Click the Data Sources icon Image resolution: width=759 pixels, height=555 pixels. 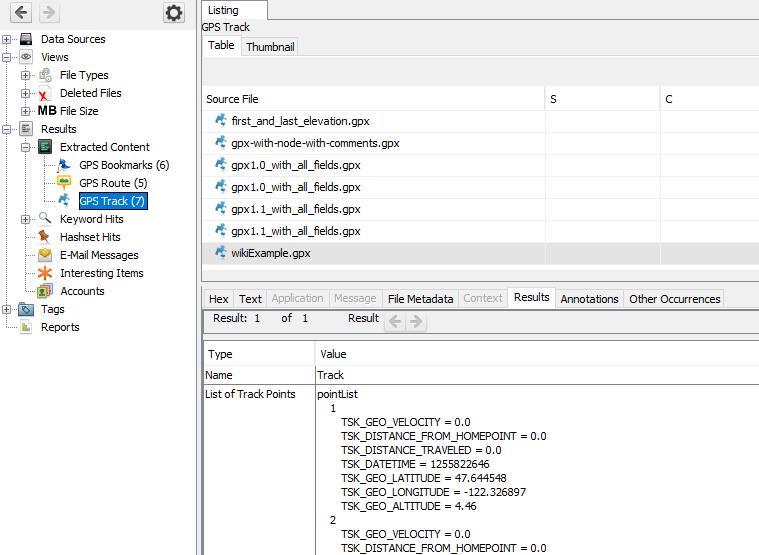[27, 39]
